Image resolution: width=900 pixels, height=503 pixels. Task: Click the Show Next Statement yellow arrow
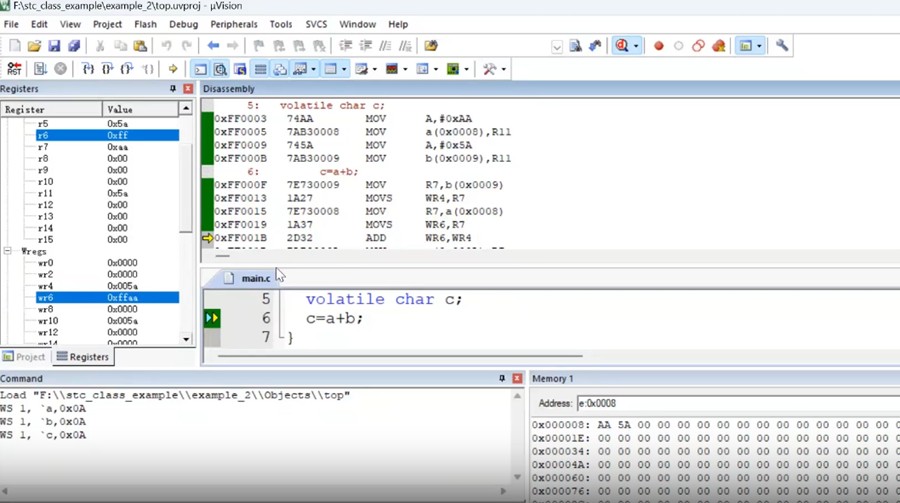point(173,69)
